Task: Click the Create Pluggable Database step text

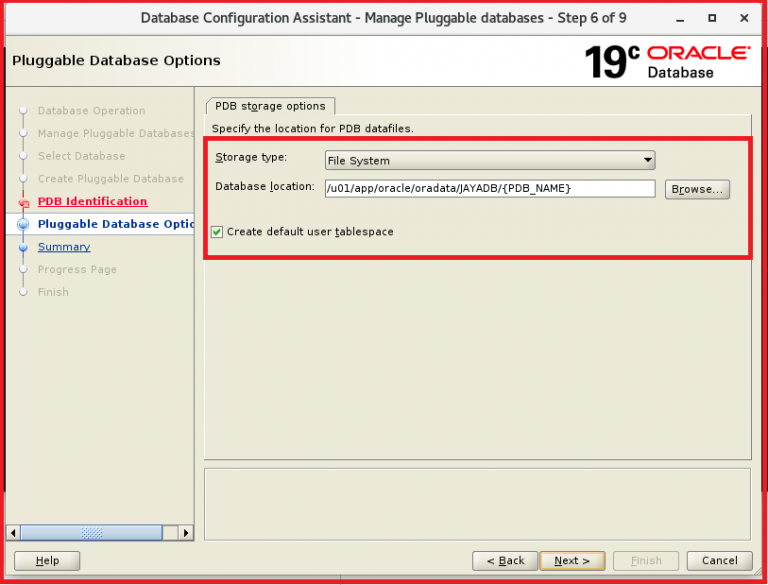Action: pos(111,179)
